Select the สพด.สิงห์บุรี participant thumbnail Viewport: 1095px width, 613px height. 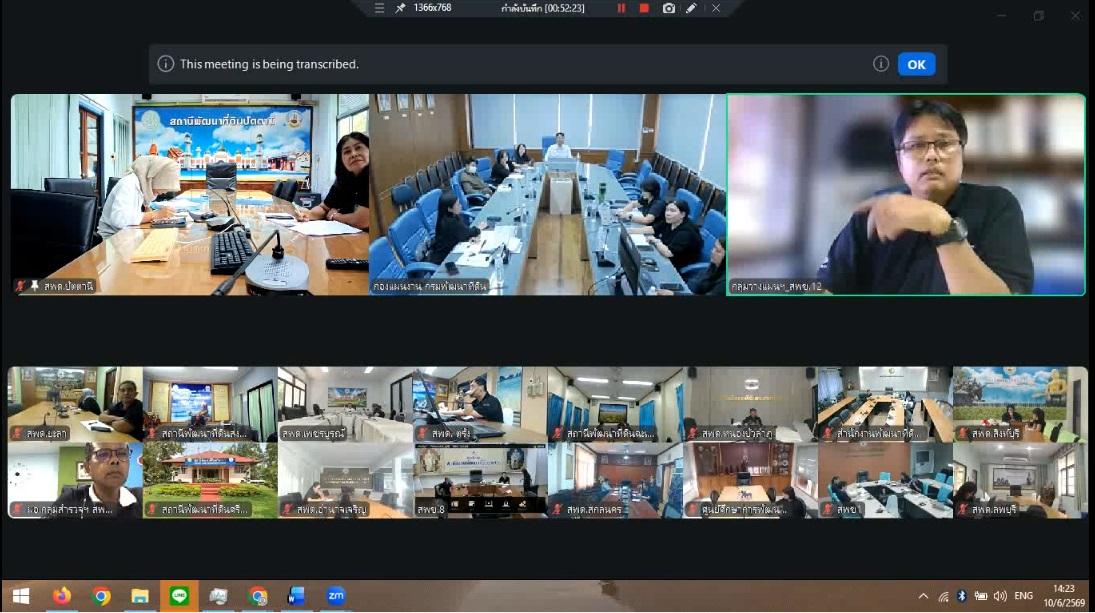pyautogui.click(x=1020, y=404)
